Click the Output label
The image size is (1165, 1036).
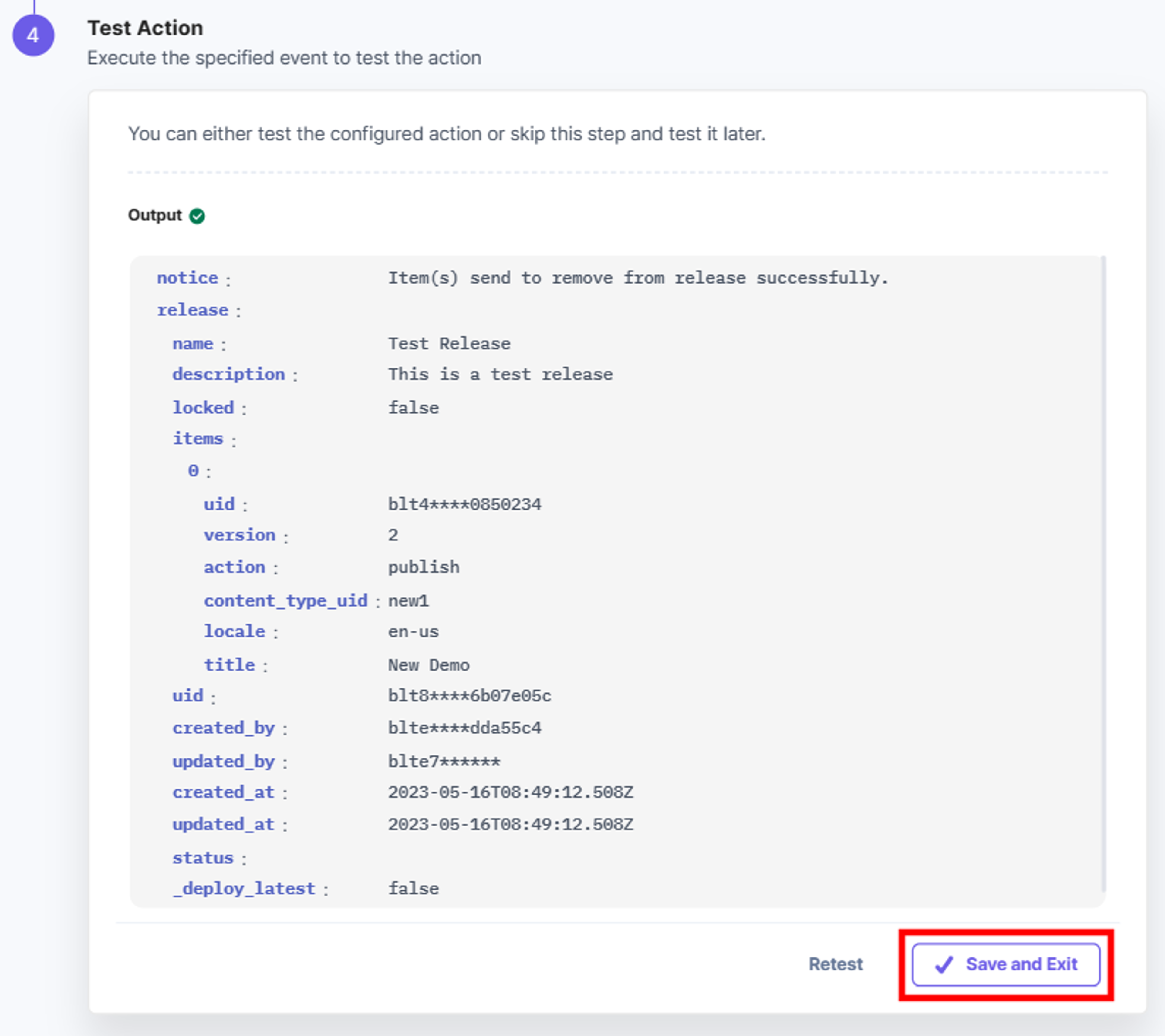(x=155, y=215)
